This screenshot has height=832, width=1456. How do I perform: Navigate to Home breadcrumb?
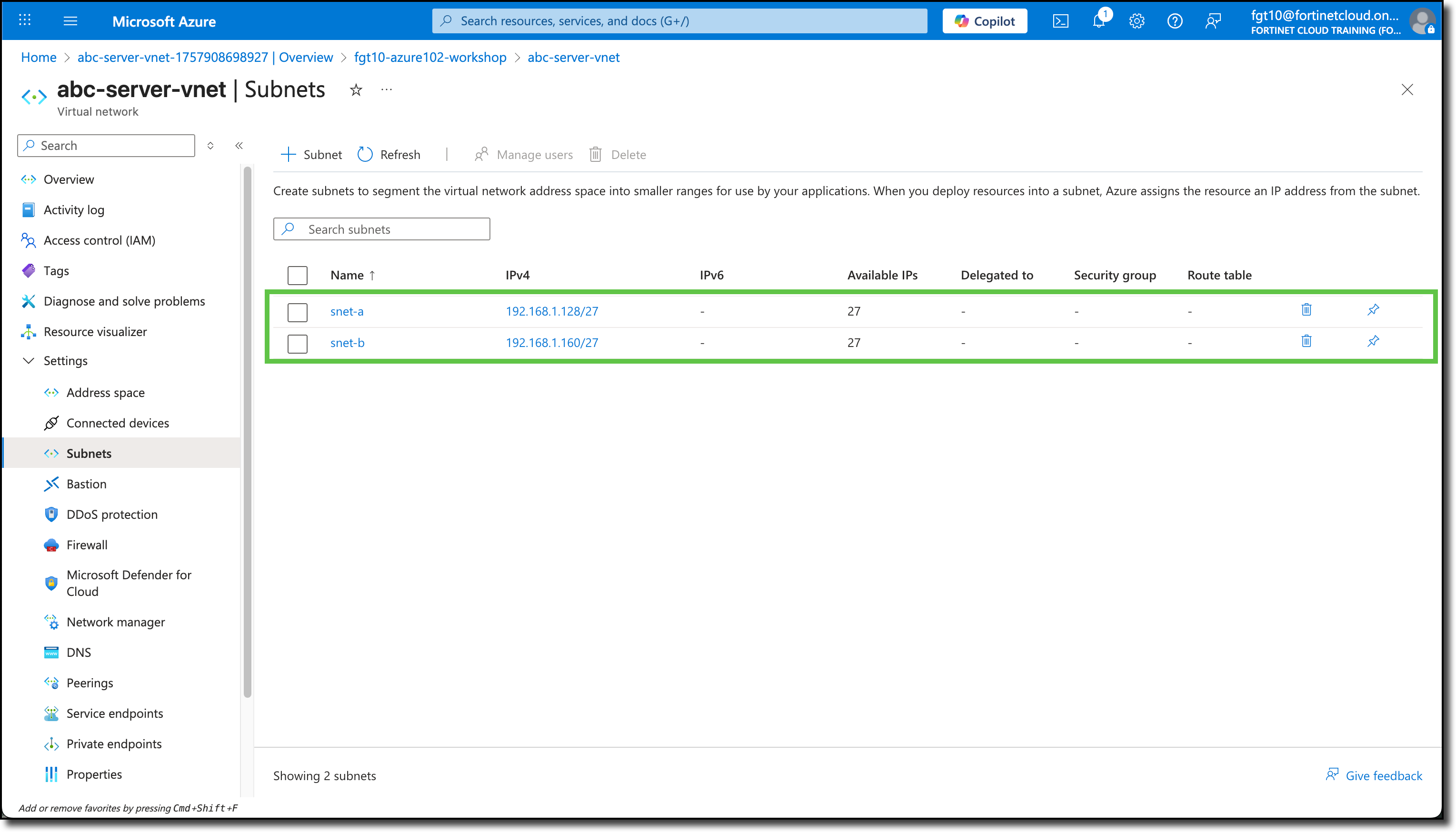38,57
